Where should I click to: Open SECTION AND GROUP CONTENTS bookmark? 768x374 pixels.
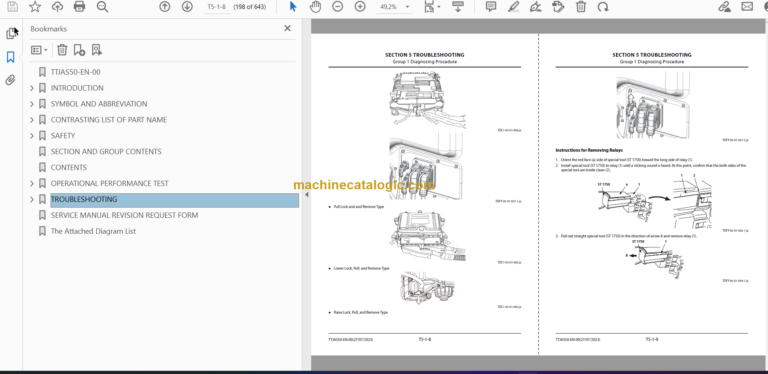pos(106,152)
